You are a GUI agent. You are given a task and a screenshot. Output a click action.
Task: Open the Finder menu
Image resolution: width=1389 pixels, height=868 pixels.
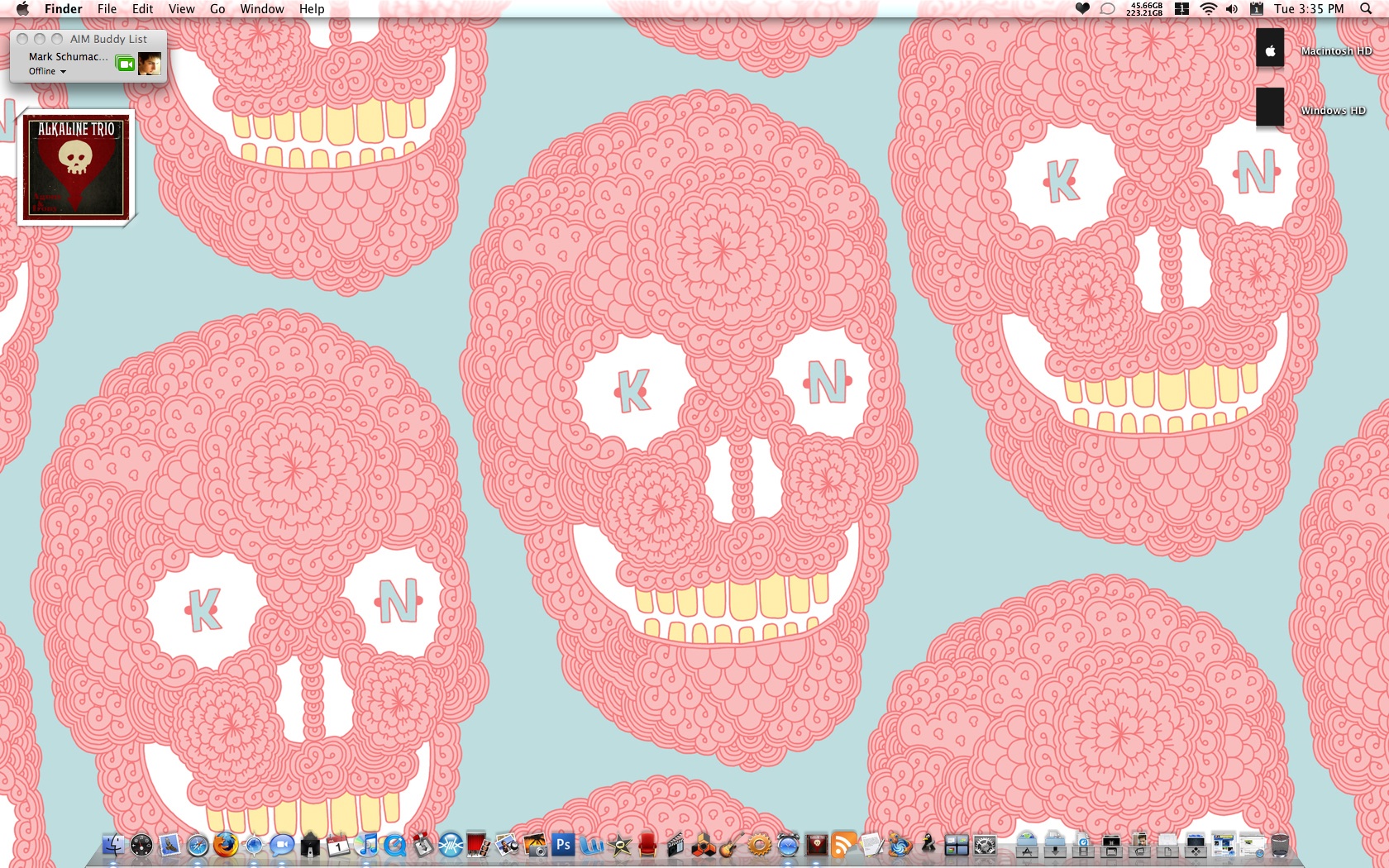(x=63, y=9)
